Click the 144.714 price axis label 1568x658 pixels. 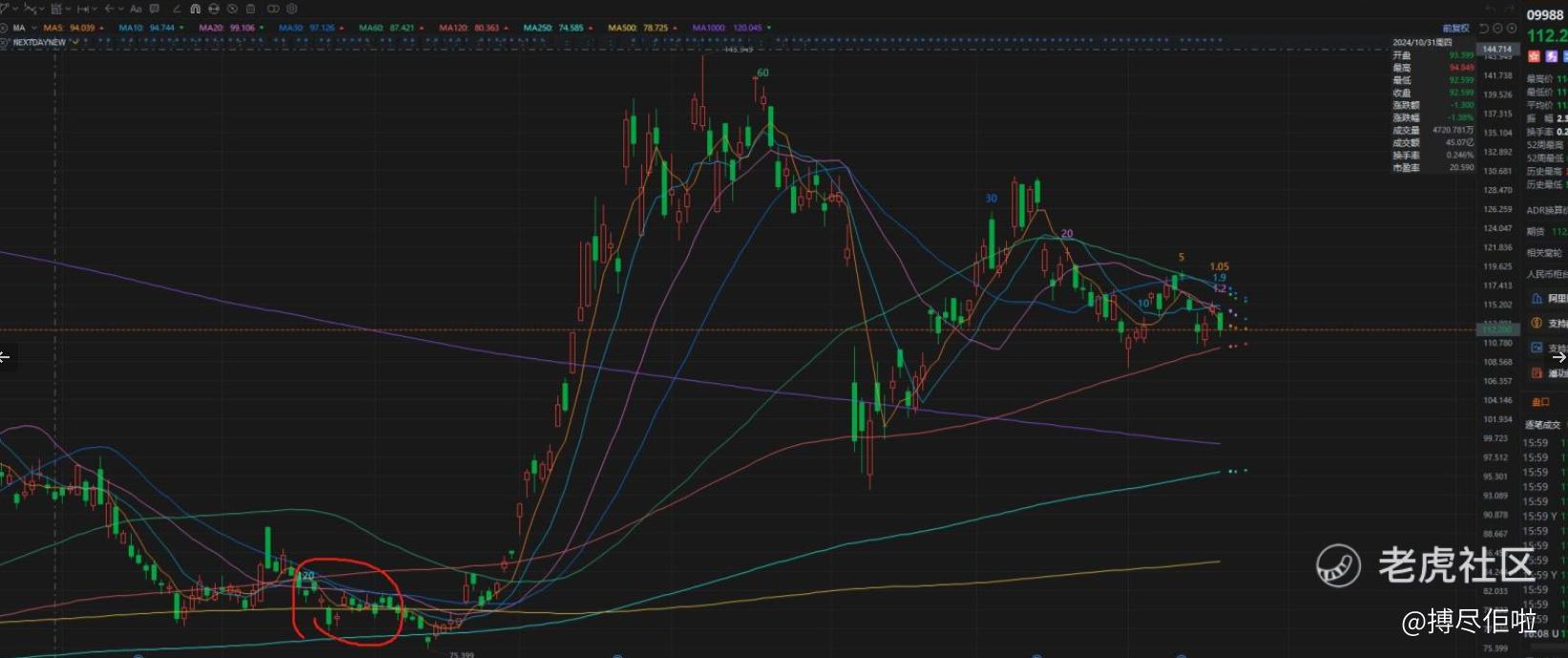pos(1495,49)
